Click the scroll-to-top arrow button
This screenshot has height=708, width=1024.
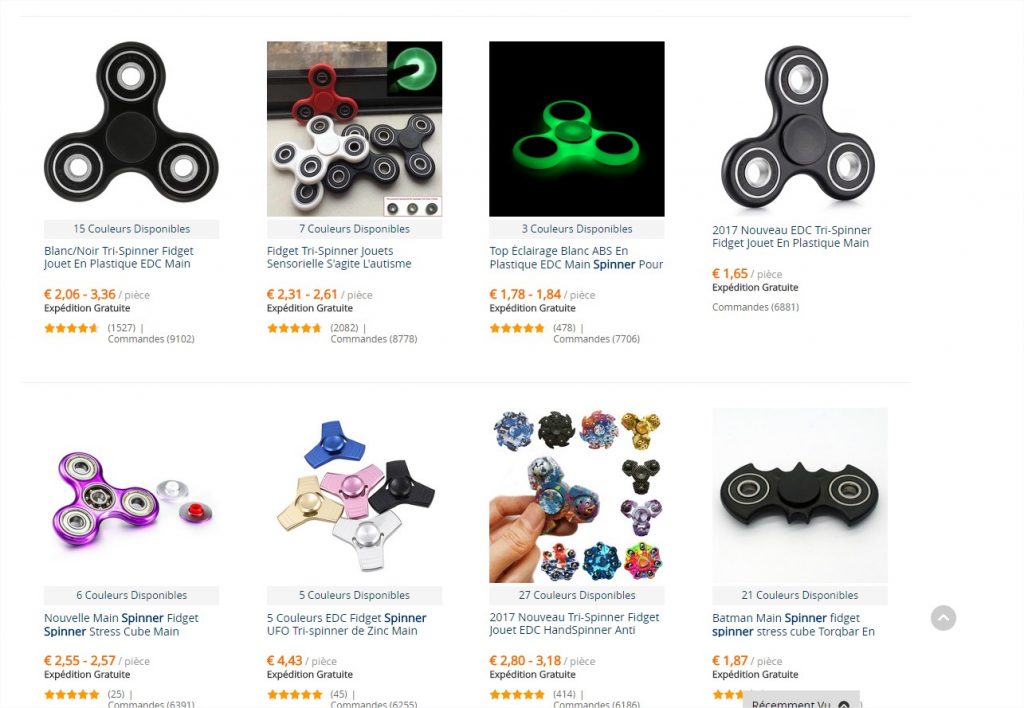(x=943, y=618)
